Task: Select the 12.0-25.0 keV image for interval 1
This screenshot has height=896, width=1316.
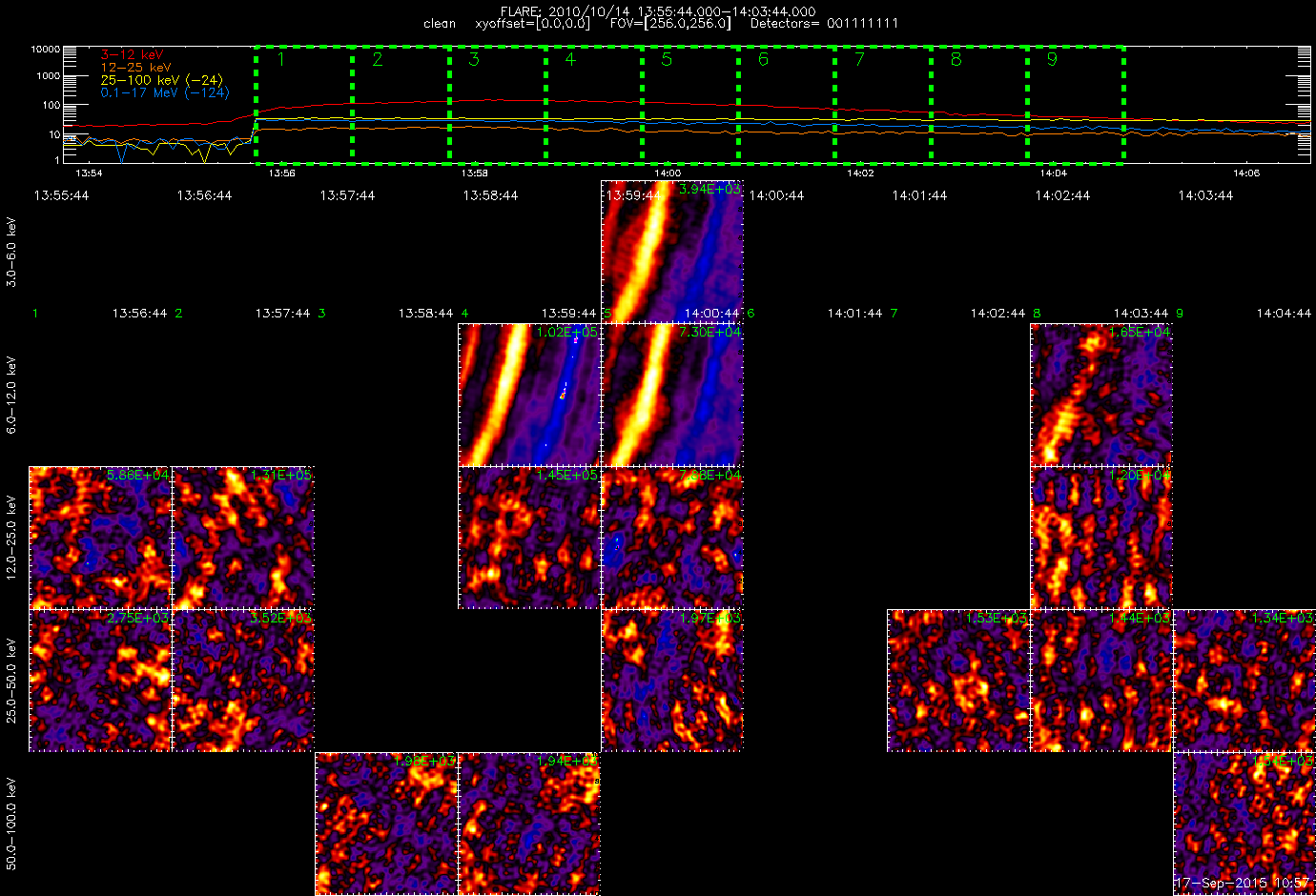Action: coord(100,538)
